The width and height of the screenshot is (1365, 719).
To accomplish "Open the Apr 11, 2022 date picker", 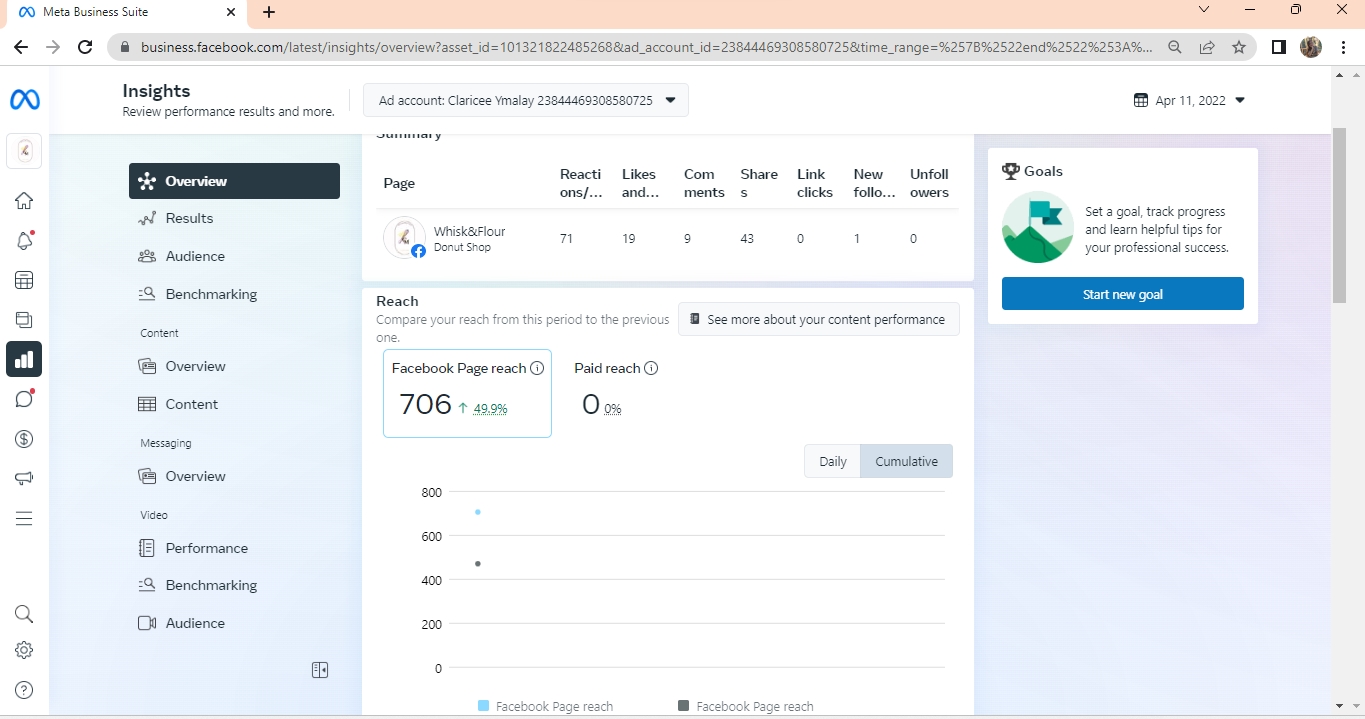I will [x=1189, y=100].
